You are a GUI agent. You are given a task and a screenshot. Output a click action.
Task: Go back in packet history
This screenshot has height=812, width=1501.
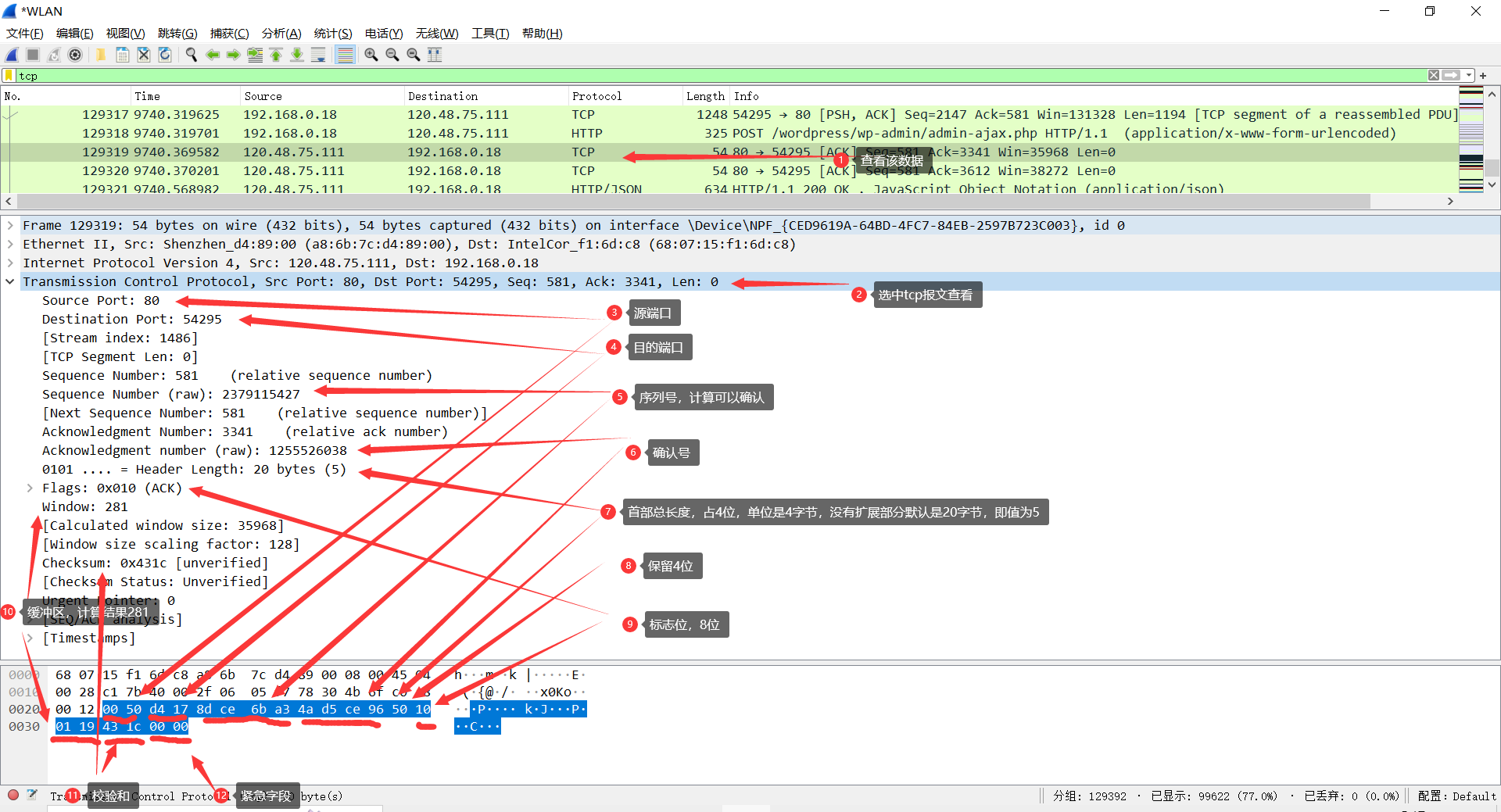coord(212,55)
